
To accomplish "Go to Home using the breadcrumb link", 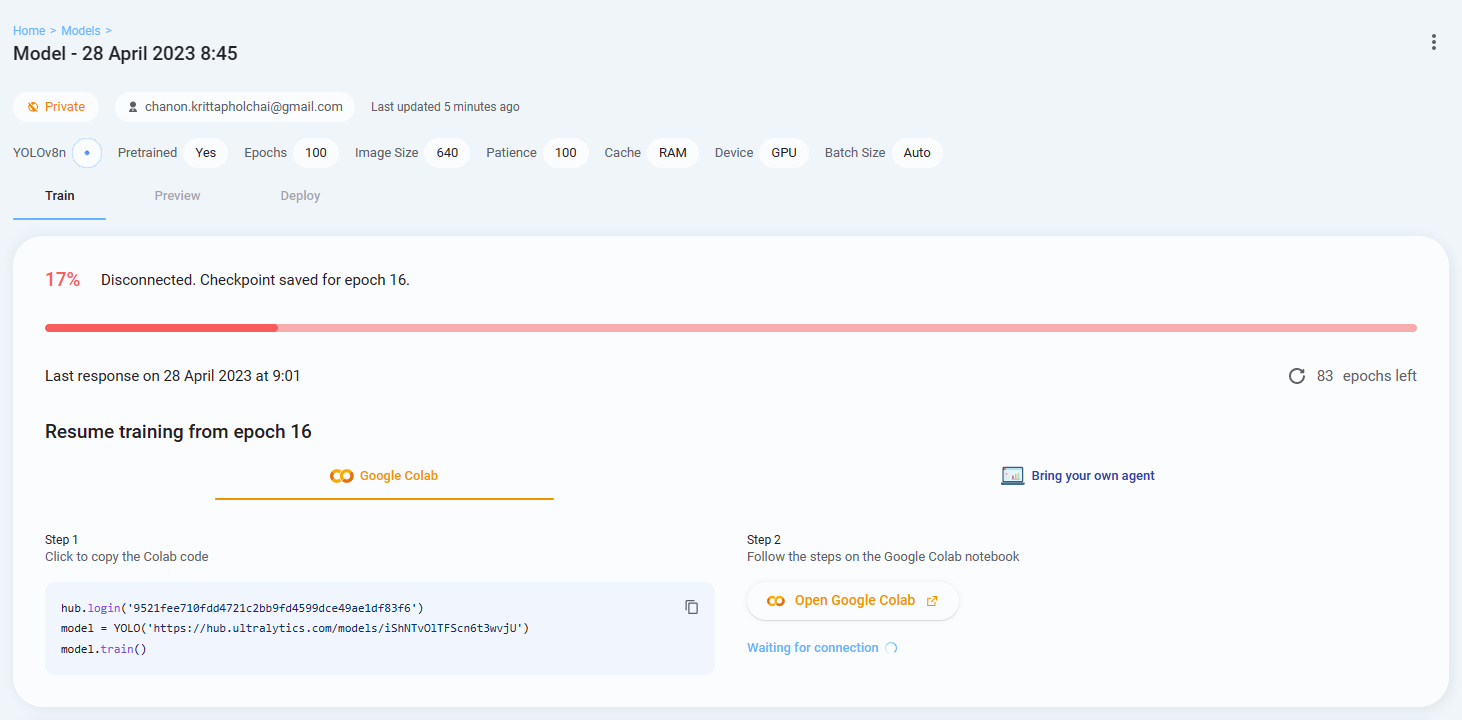I will pyautogui.click(x=29, y=30).
